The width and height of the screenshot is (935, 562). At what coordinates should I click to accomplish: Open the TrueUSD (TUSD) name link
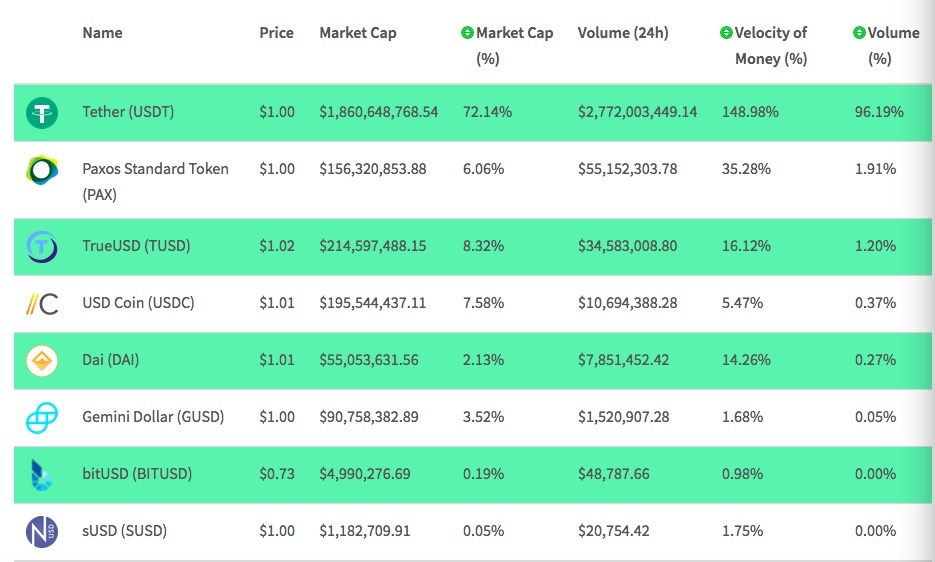pyautogui.click(x=137, y=246)
